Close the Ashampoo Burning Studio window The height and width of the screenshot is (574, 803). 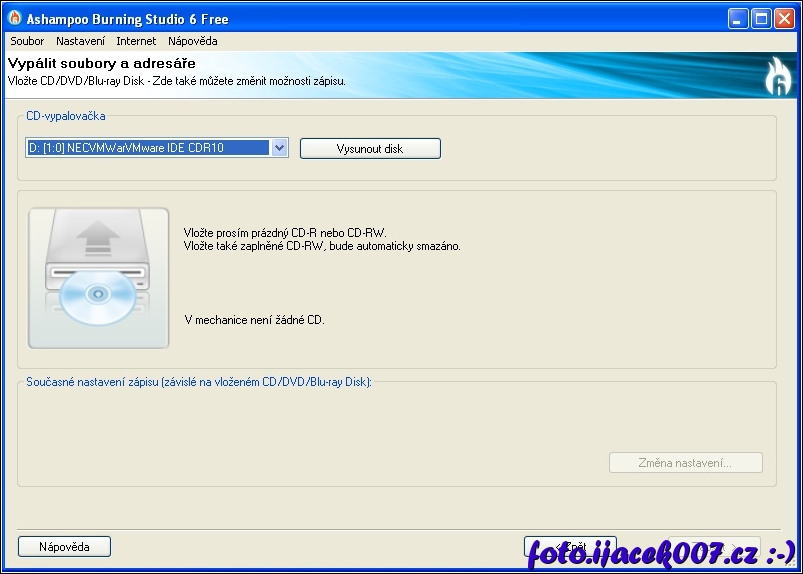784,18
